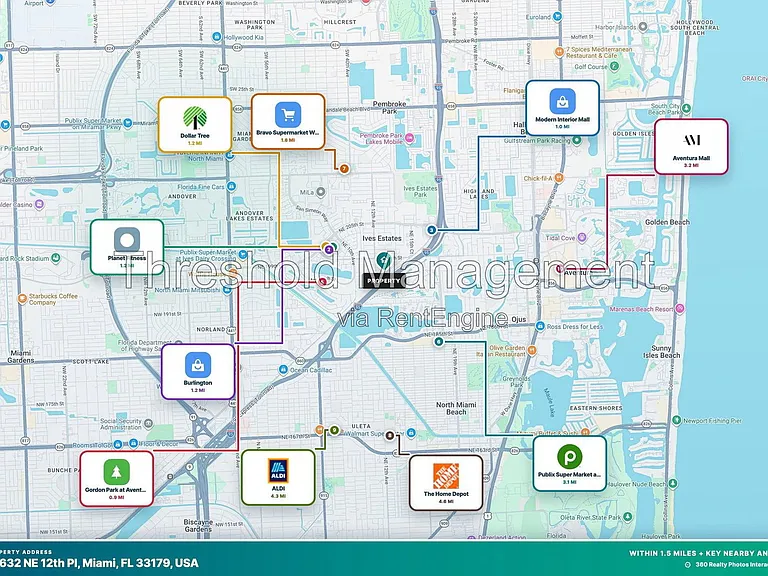This screenshot has width=768, height=576.
Task: Select the Olive Garden restaurant pin
Action: 532,351
